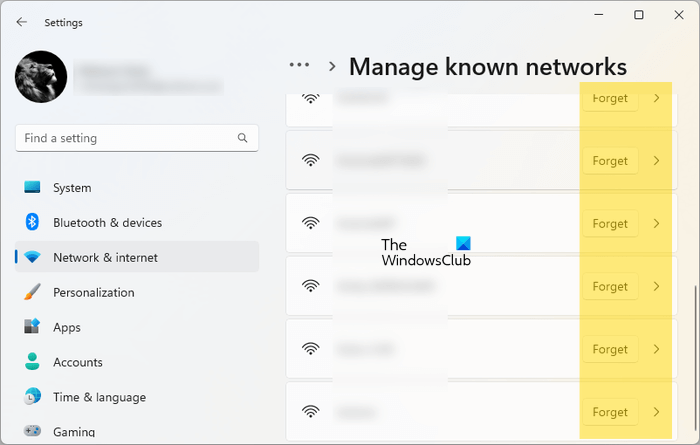Click the search magnifier icon
This screenshot has width=700, height=445.
[x=243, y=138]
